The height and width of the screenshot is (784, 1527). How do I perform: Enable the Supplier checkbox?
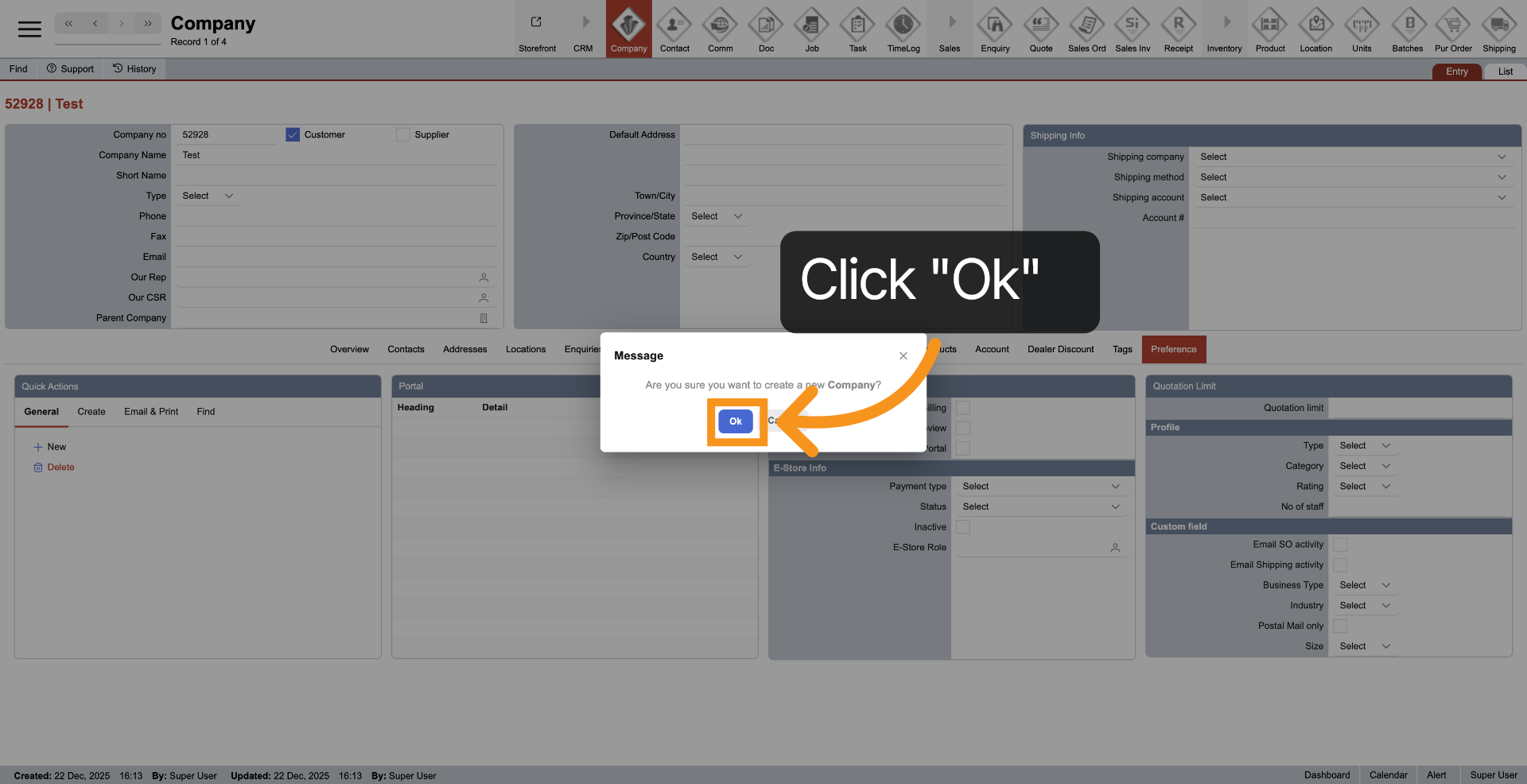tap(403, 135)
